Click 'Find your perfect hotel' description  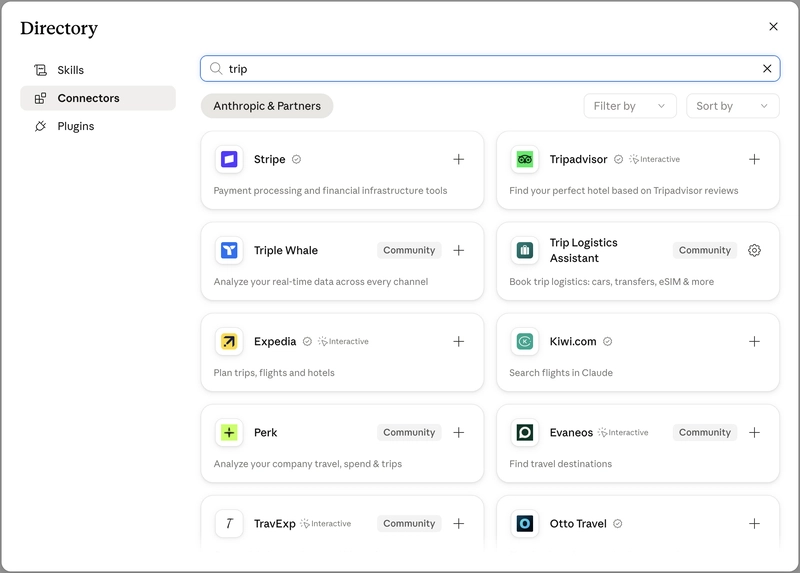(623, 190)
